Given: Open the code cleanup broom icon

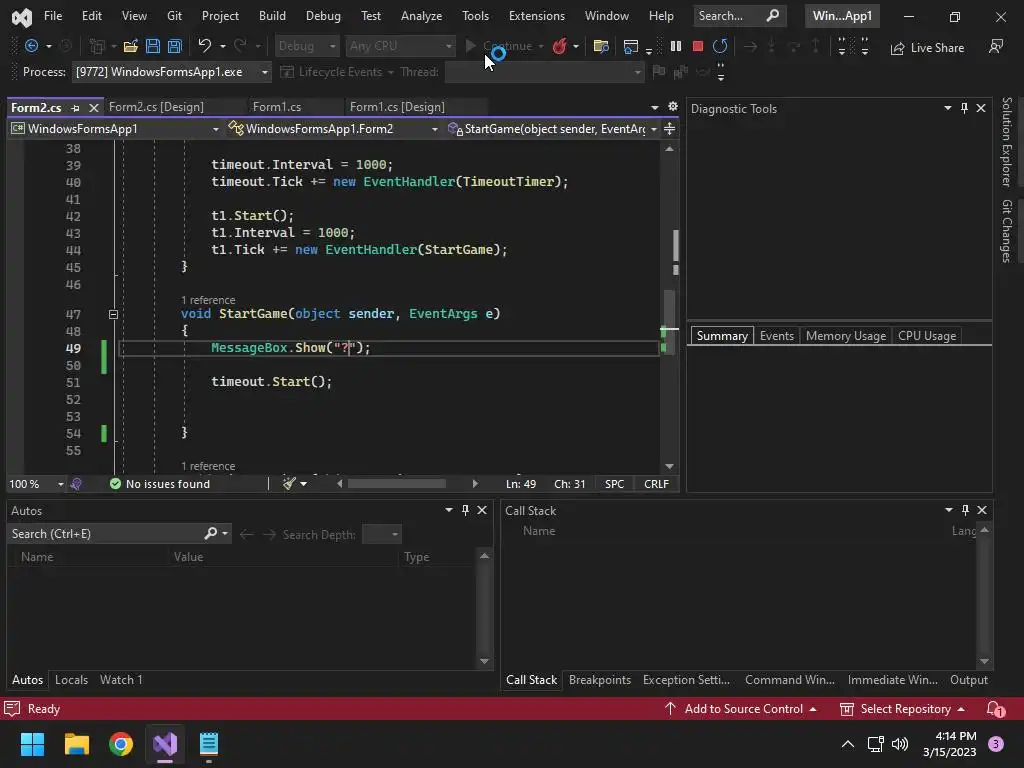Looking at the screenshot, I should pyautogui.click(x=290, y=484).
